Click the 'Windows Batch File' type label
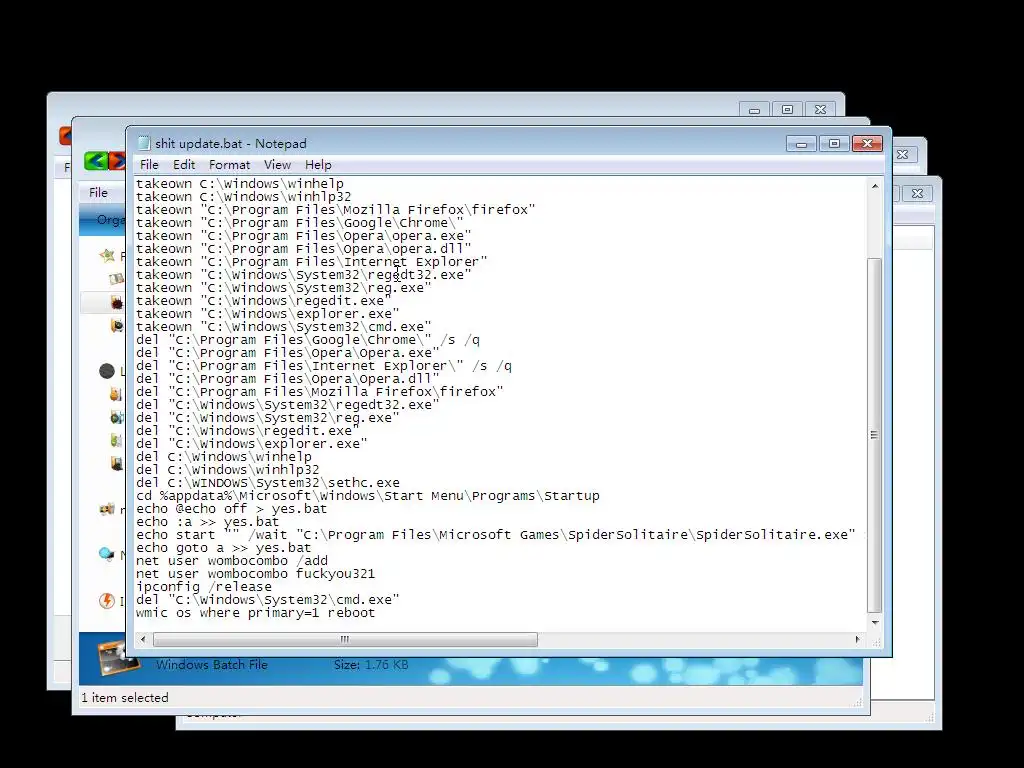The height and width of the screenshot is (768, 1024). (212, 665)
